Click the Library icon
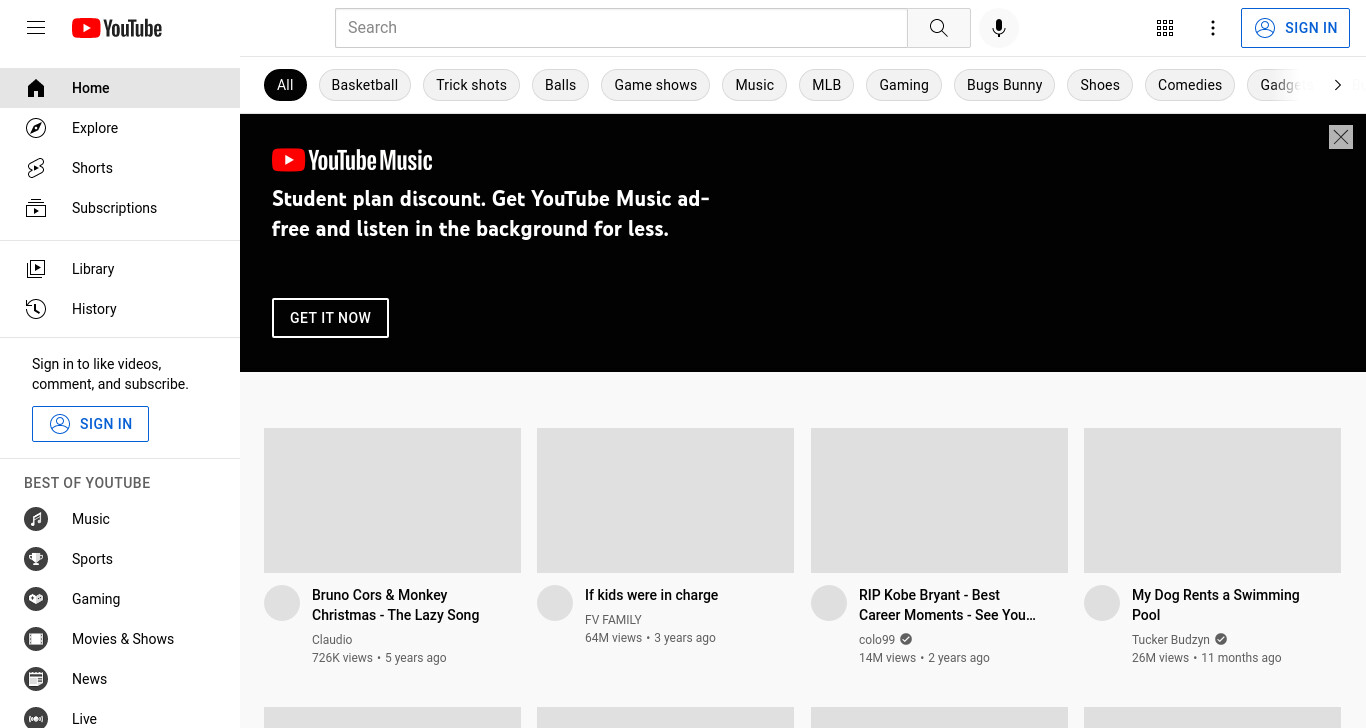Image resolution: width=1366 pixels, height=728 pixels. (36, 268)
